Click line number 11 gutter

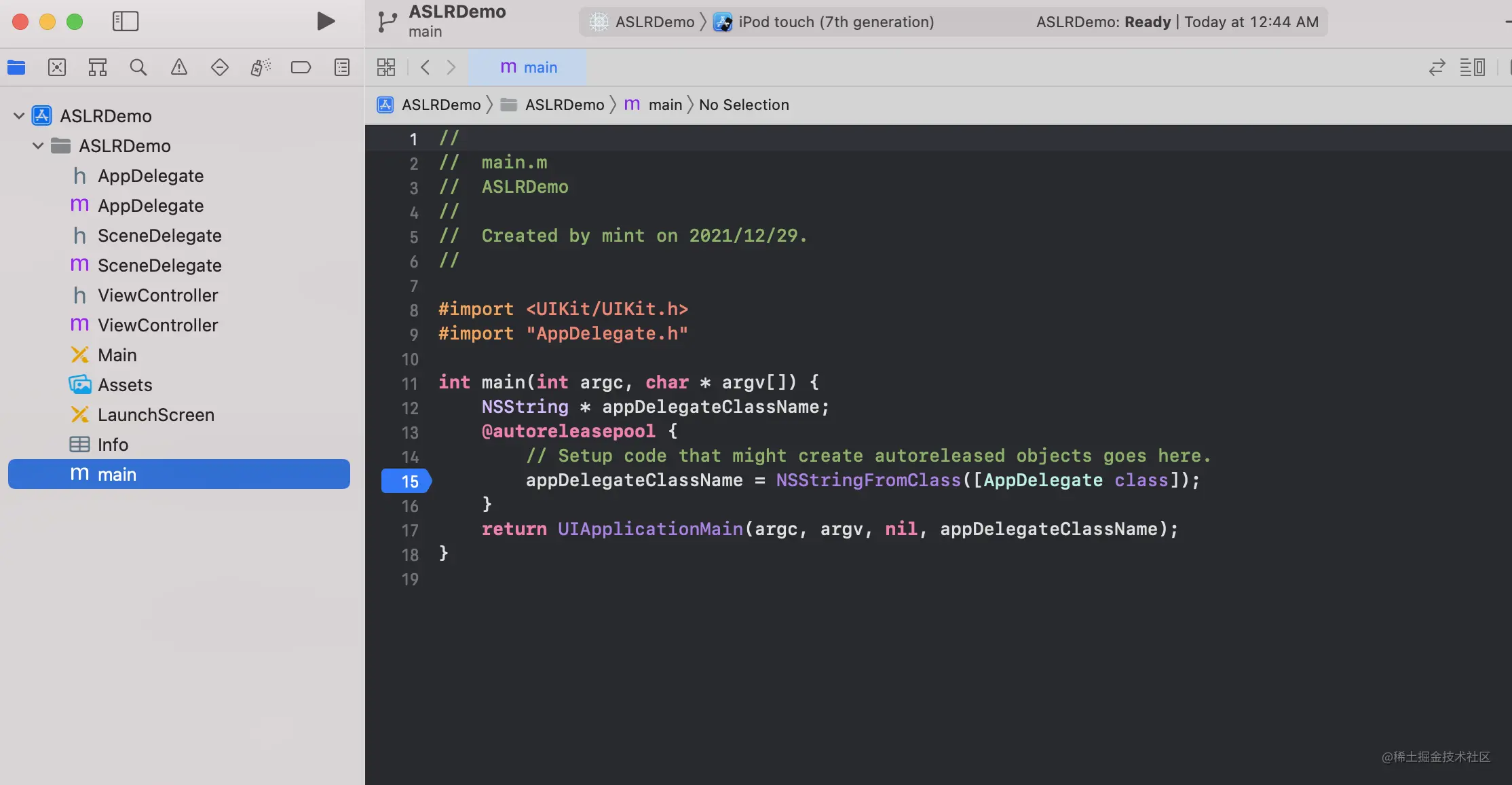(x=409, y=384)
